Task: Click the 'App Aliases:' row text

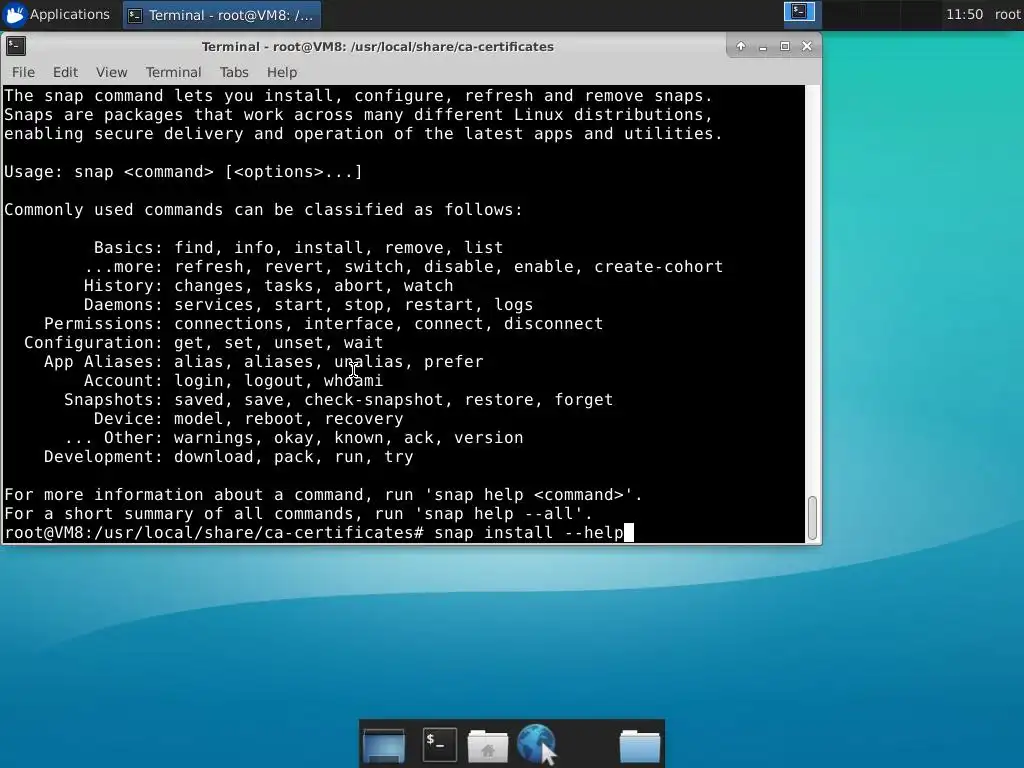Action: (264, 361)
